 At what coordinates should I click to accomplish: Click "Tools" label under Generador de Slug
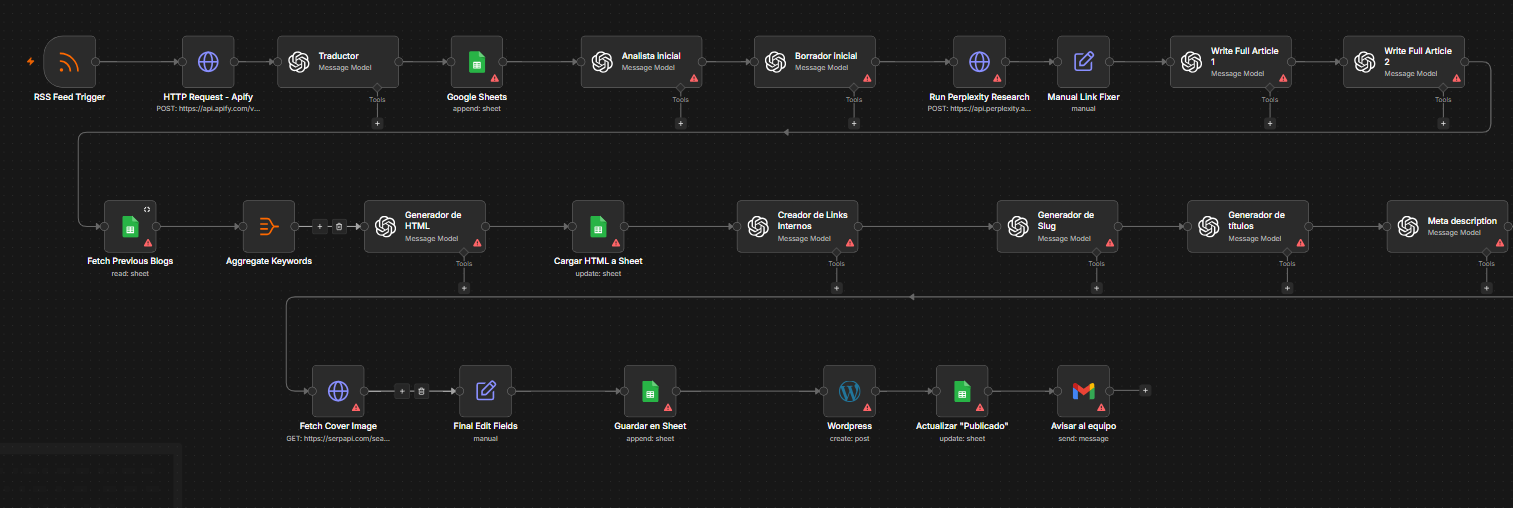[1096, 263]
